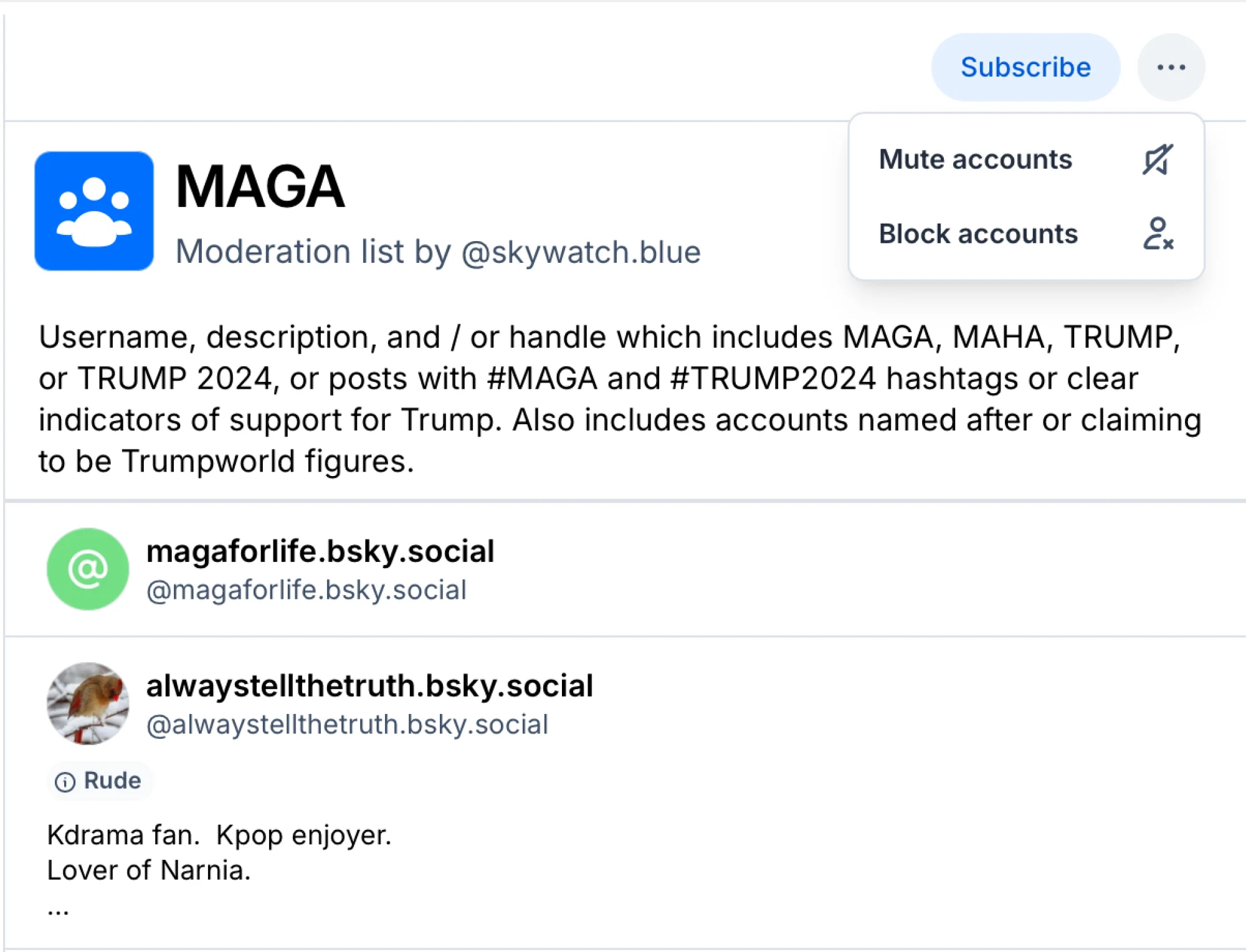Click the blocked person icon beside Block accounts

1160,234
